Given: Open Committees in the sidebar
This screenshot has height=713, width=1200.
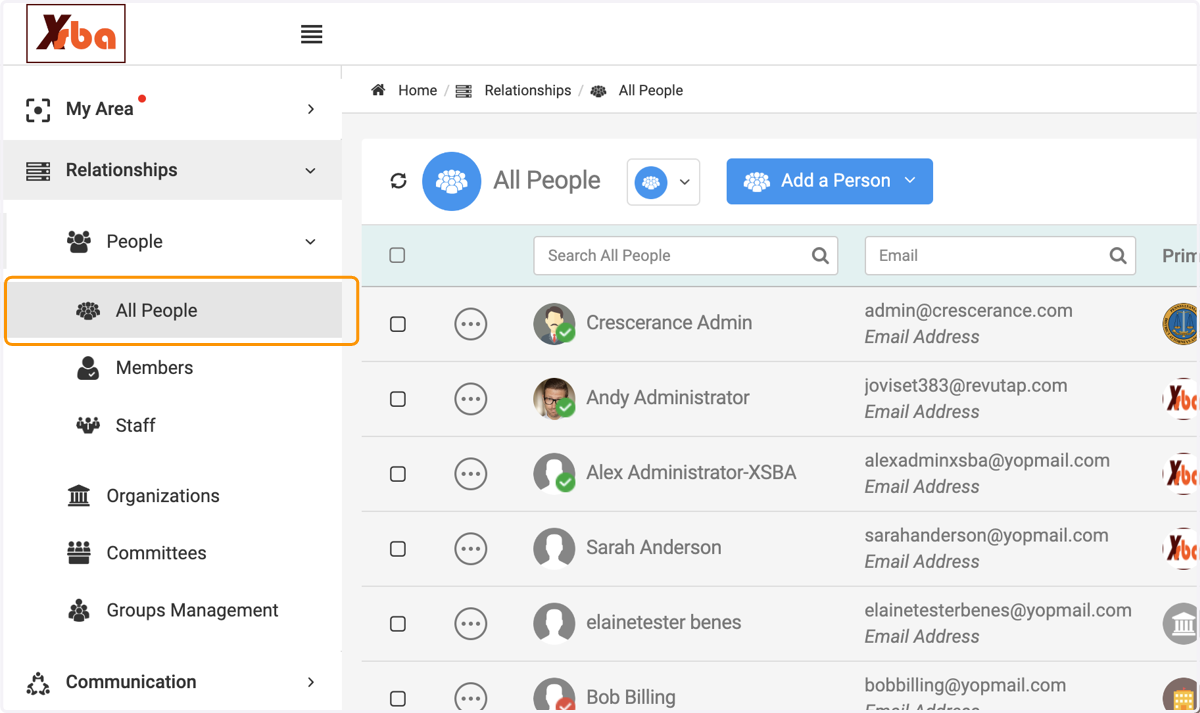Looking at the screenshot, I should point(157,553).
